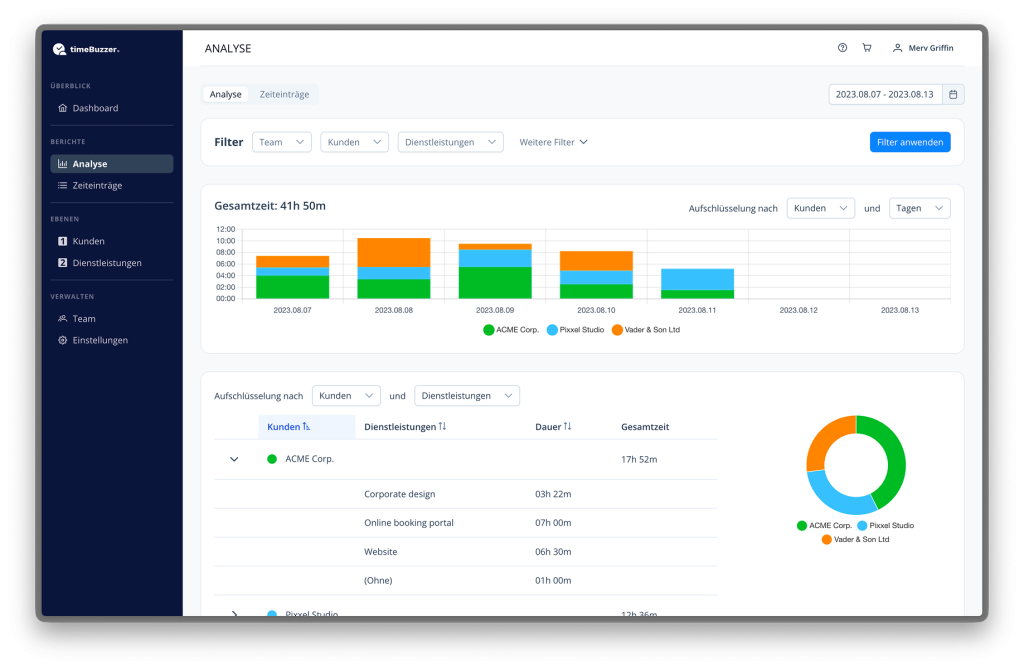Open the shopping cart icon
This screenshot has height=669, width=1024.
pos(867,48)
